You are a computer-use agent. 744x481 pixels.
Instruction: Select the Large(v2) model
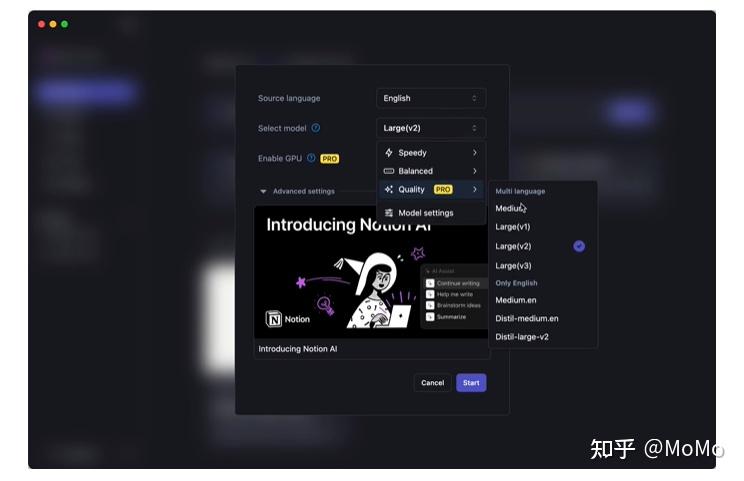[x=542, y=246]
